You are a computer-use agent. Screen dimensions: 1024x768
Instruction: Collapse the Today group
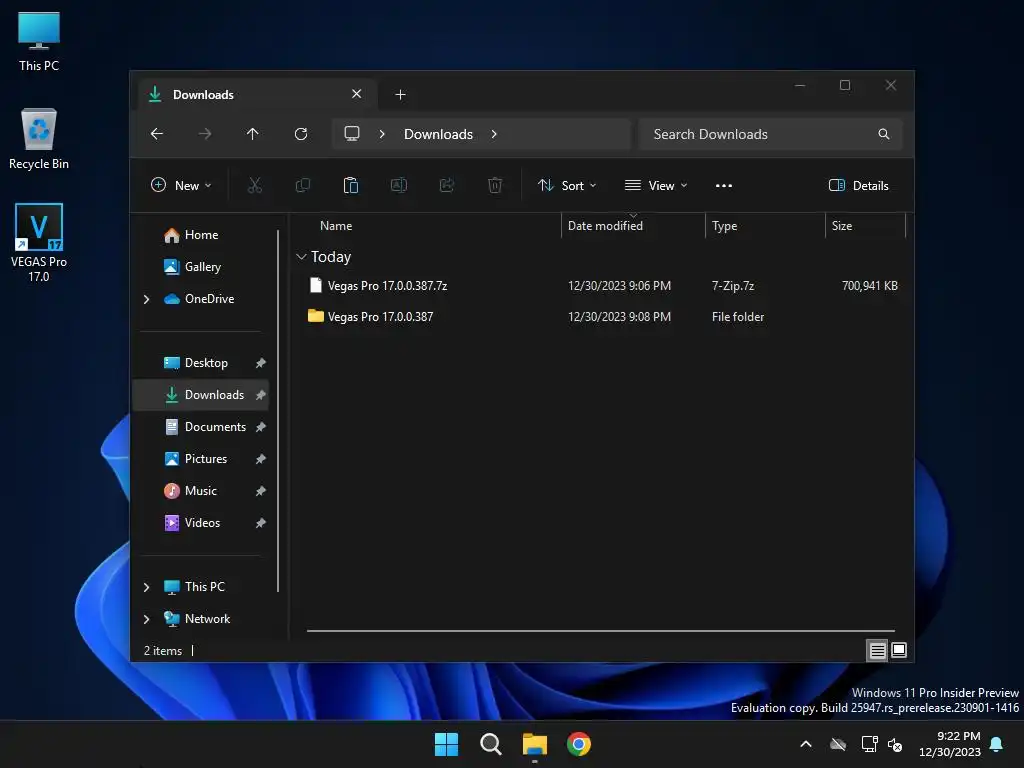[x=301, y=257]
